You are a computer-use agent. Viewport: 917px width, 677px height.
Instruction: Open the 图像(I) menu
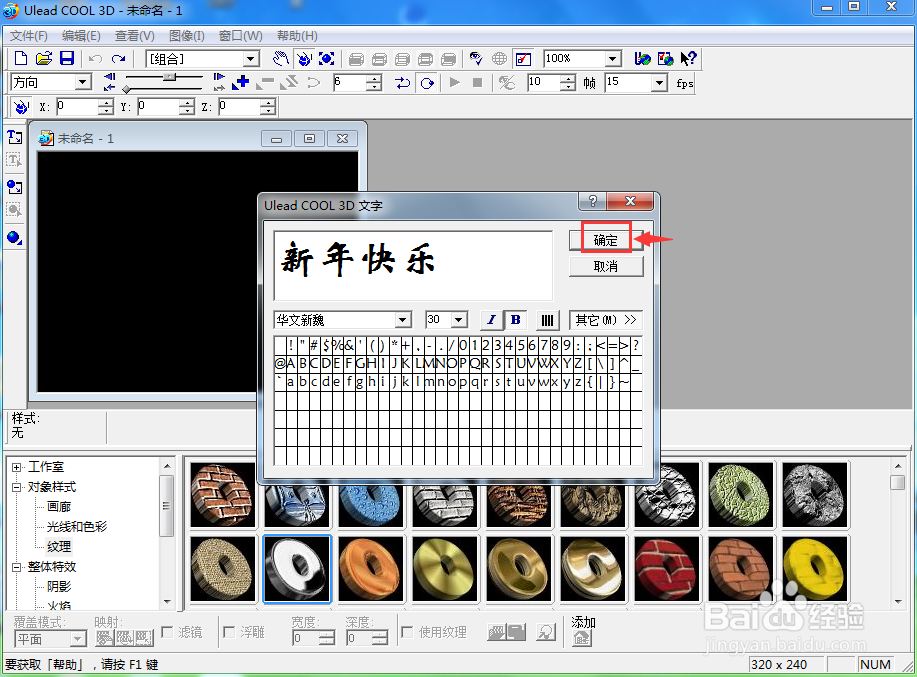point(187,36)
